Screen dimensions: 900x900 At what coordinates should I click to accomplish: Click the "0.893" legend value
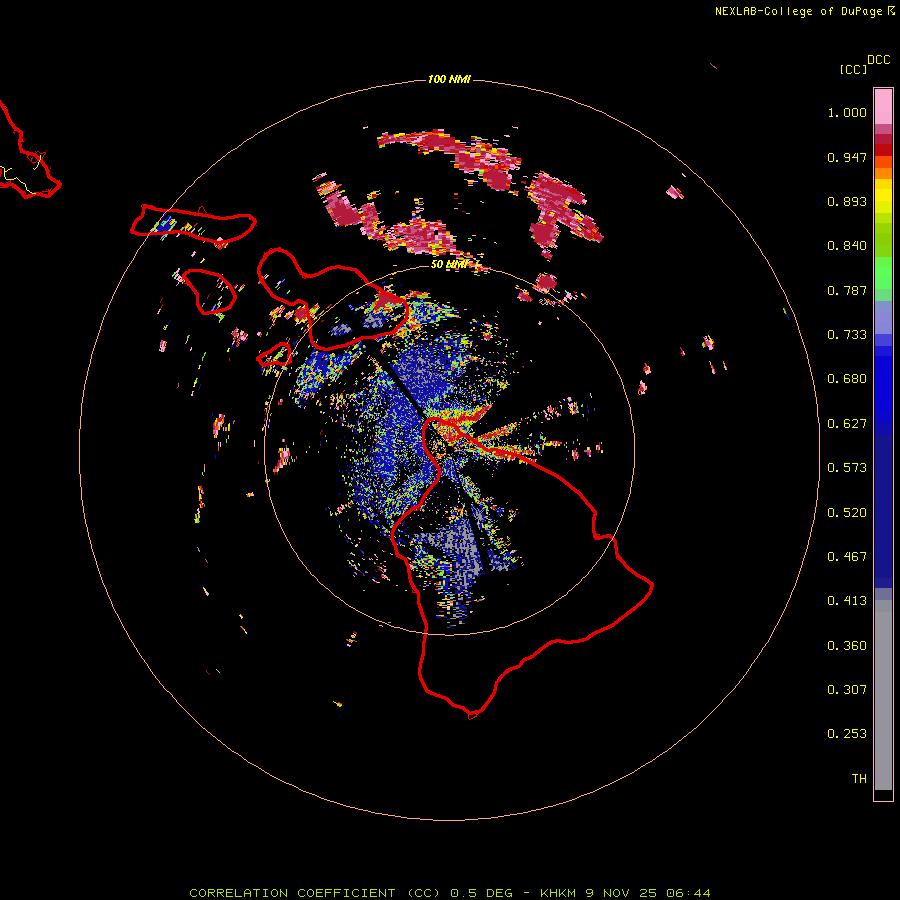(x=847, y=201)
